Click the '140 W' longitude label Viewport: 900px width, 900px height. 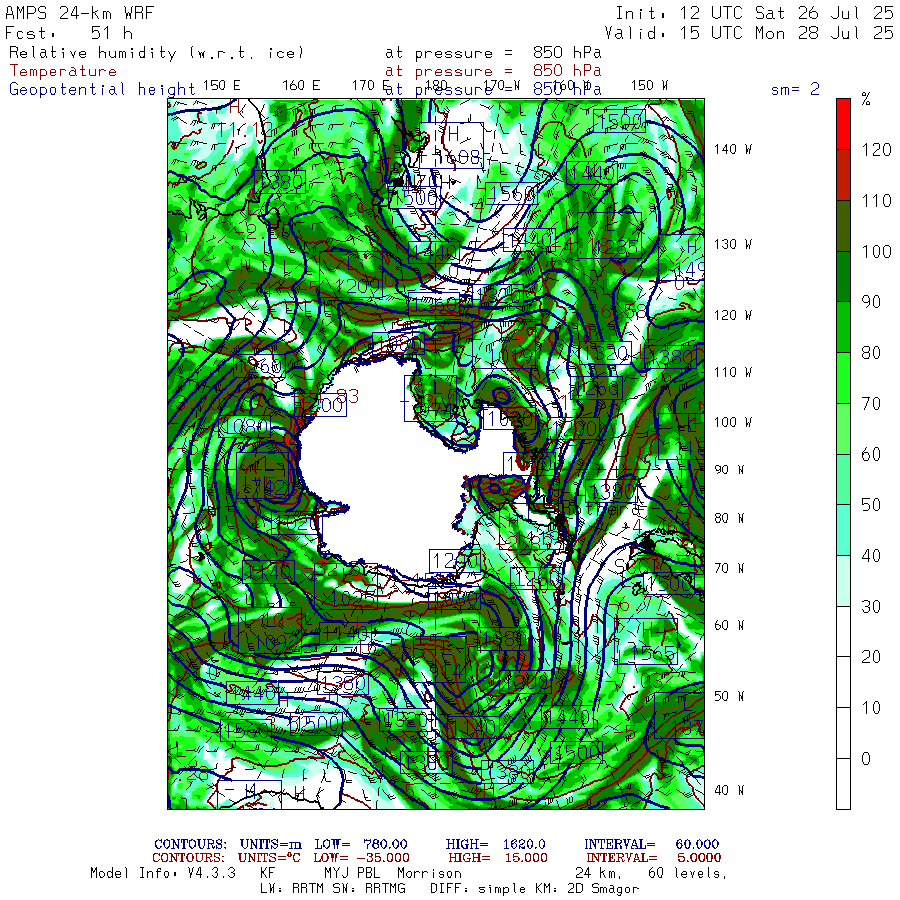pos(733,149)
